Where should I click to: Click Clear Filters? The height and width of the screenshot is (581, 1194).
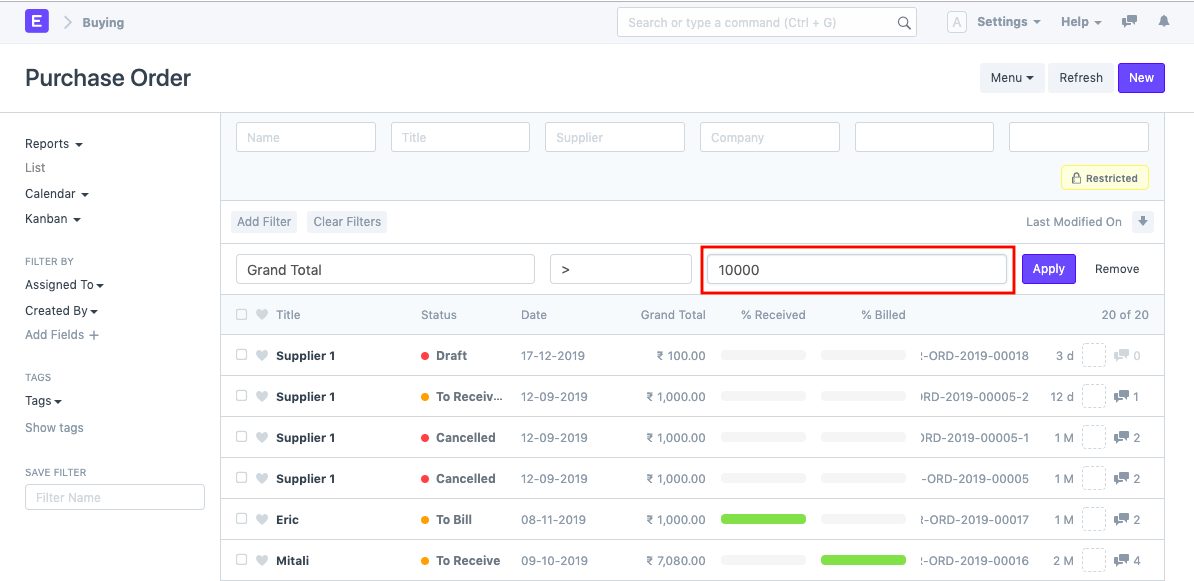[346, 221]
